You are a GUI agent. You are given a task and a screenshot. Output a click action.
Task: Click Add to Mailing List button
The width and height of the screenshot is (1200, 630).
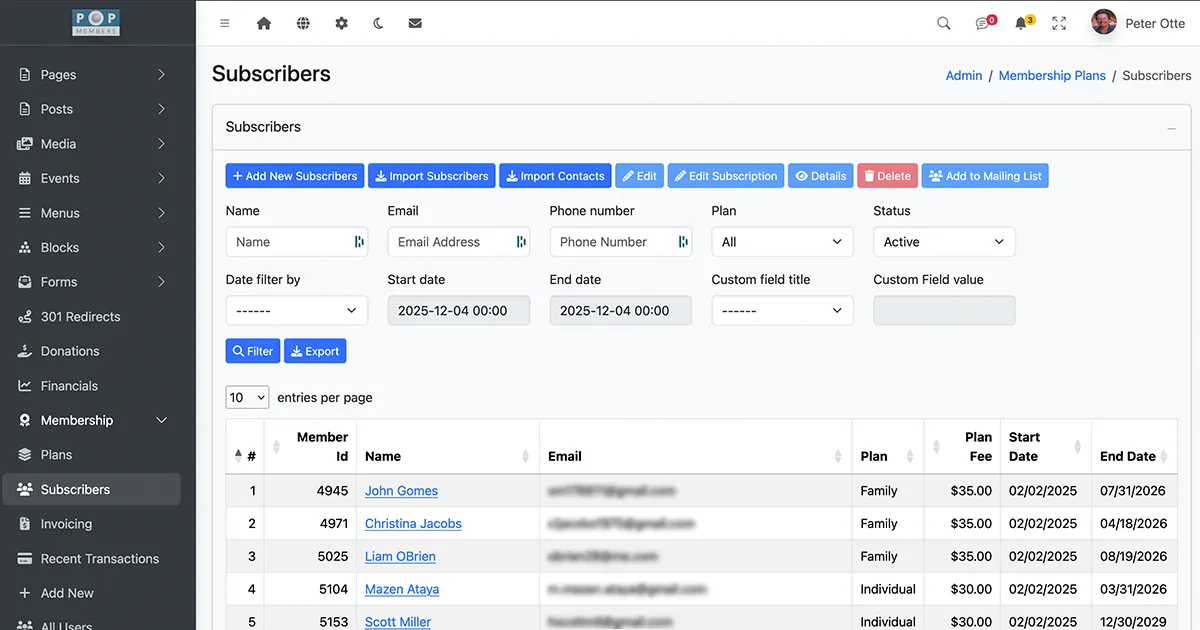[985, 176]
